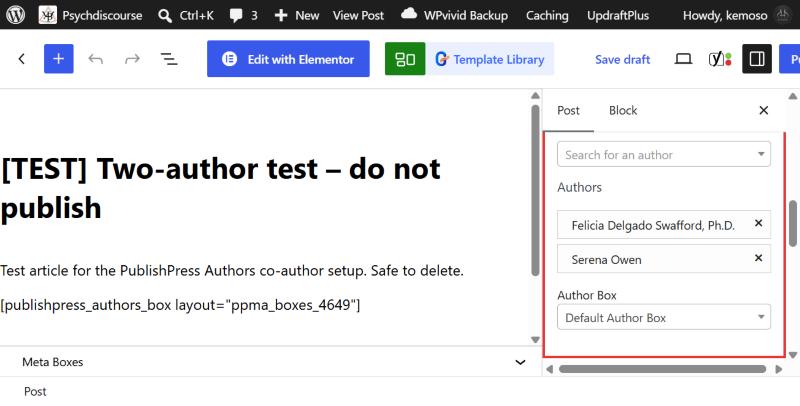Viewport: 800px width, 406px height.
Task: Undo the last change
Action: tap(95, 59)
